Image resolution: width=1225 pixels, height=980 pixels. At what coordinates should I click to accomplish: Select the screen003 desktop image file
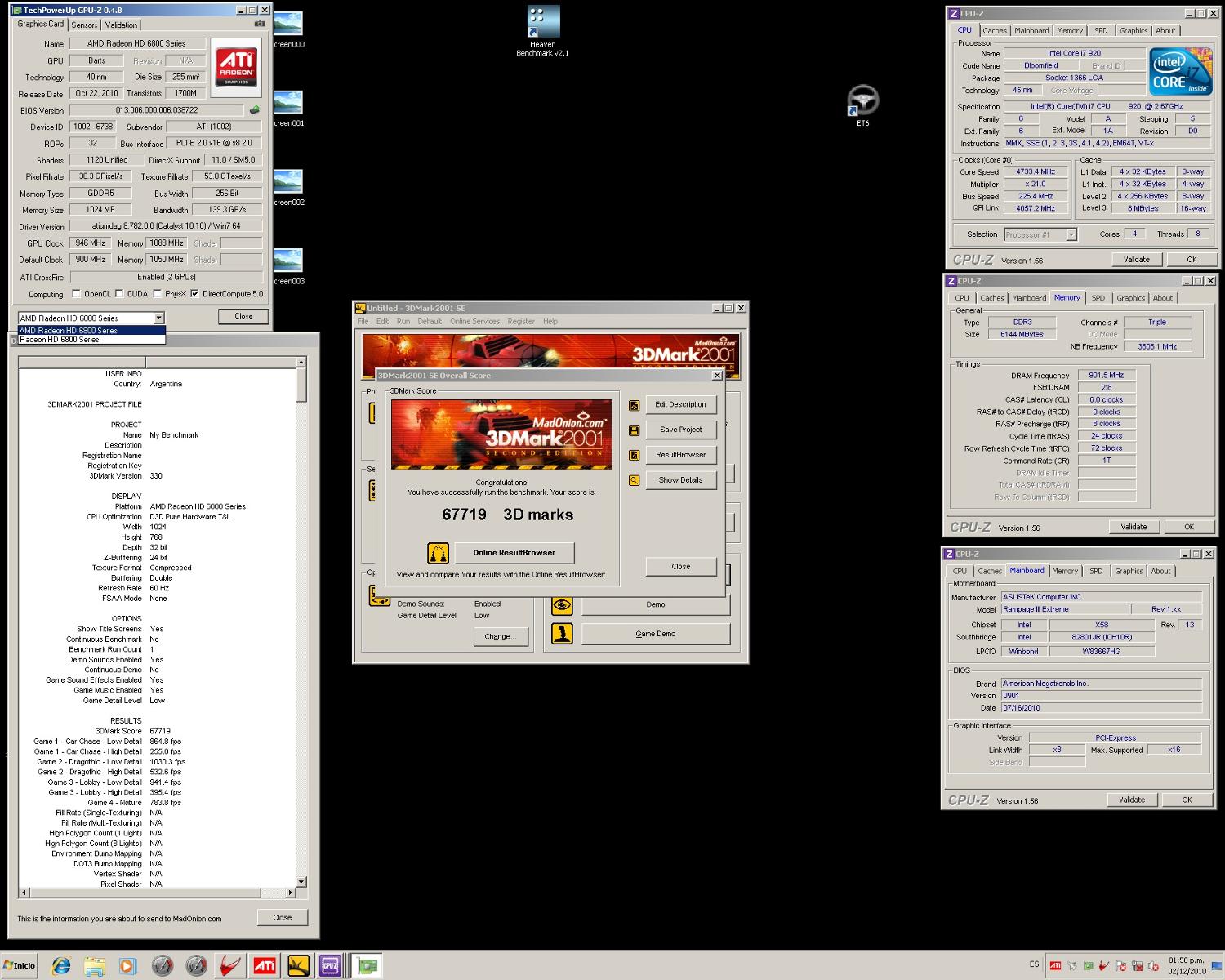(288, 267)
